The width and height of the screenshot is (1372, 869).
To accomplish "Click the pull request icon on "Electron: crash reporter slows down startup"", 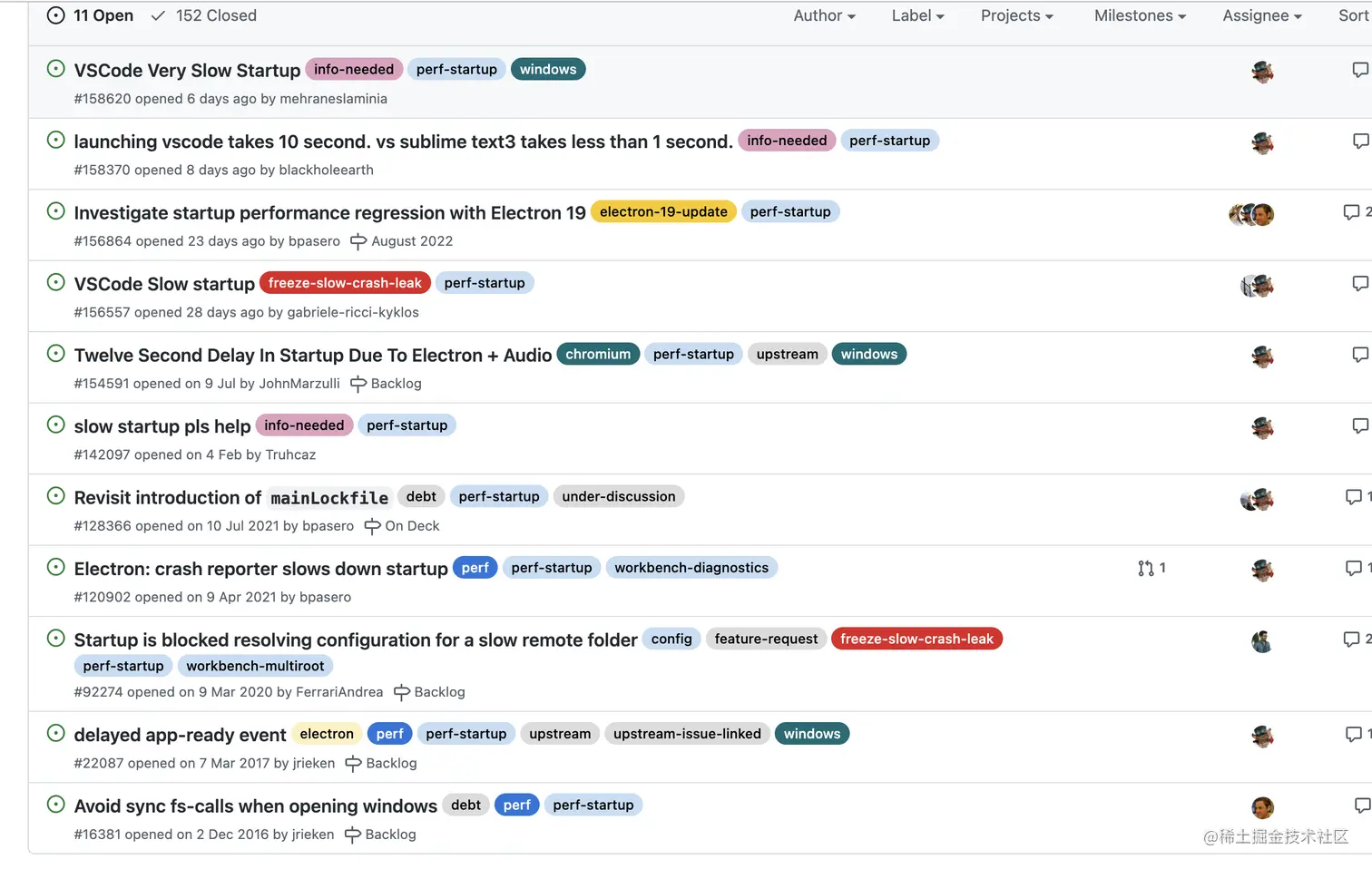I will [x=1146, y=568].
